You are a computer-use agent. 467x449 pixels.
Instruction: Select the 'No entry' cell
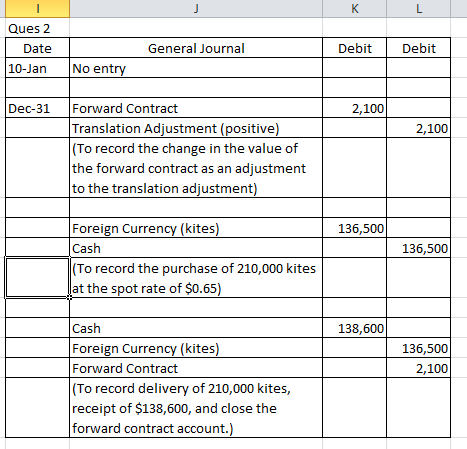[x=196, y=68]
